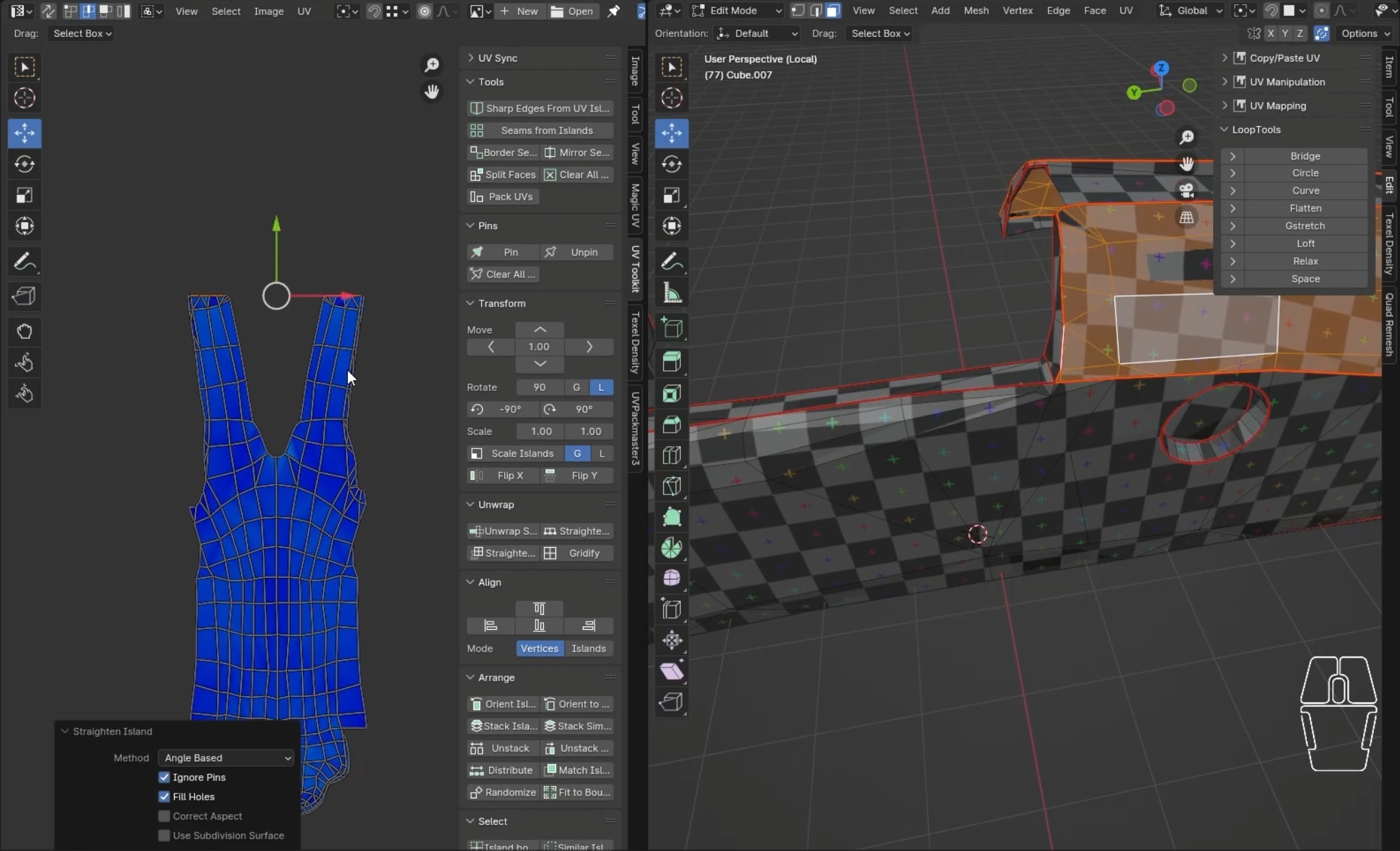Toggle X axis mirror in 3D viewport header

tap(1271, 34)
